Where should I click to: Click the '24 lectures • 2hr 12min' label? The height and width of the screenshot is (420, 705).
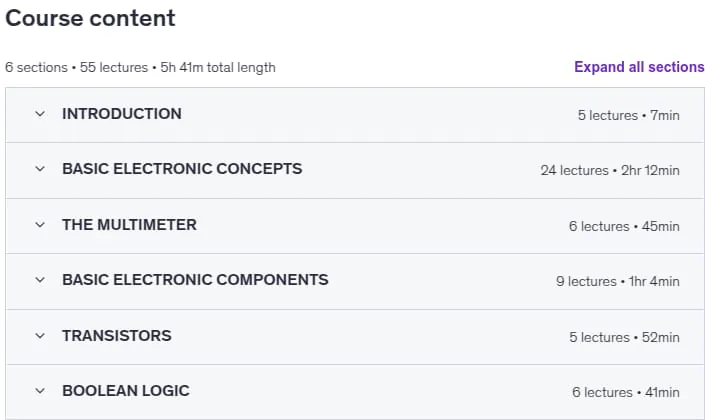pyautogui.click(x=610, y=170)
